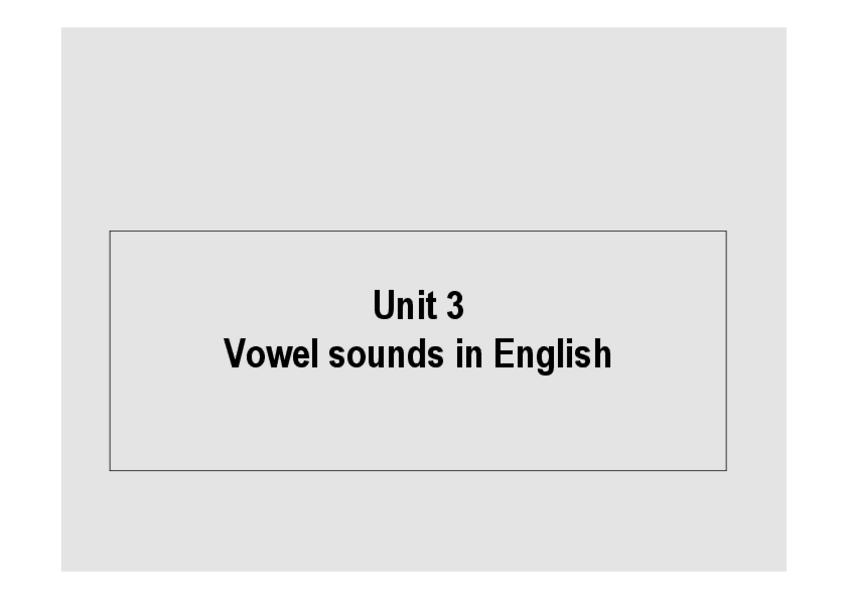Viewport: 848px width, 599px height.
Task: Click the right border of the title box
Action: pyautogui.click(x=726, y=350)
